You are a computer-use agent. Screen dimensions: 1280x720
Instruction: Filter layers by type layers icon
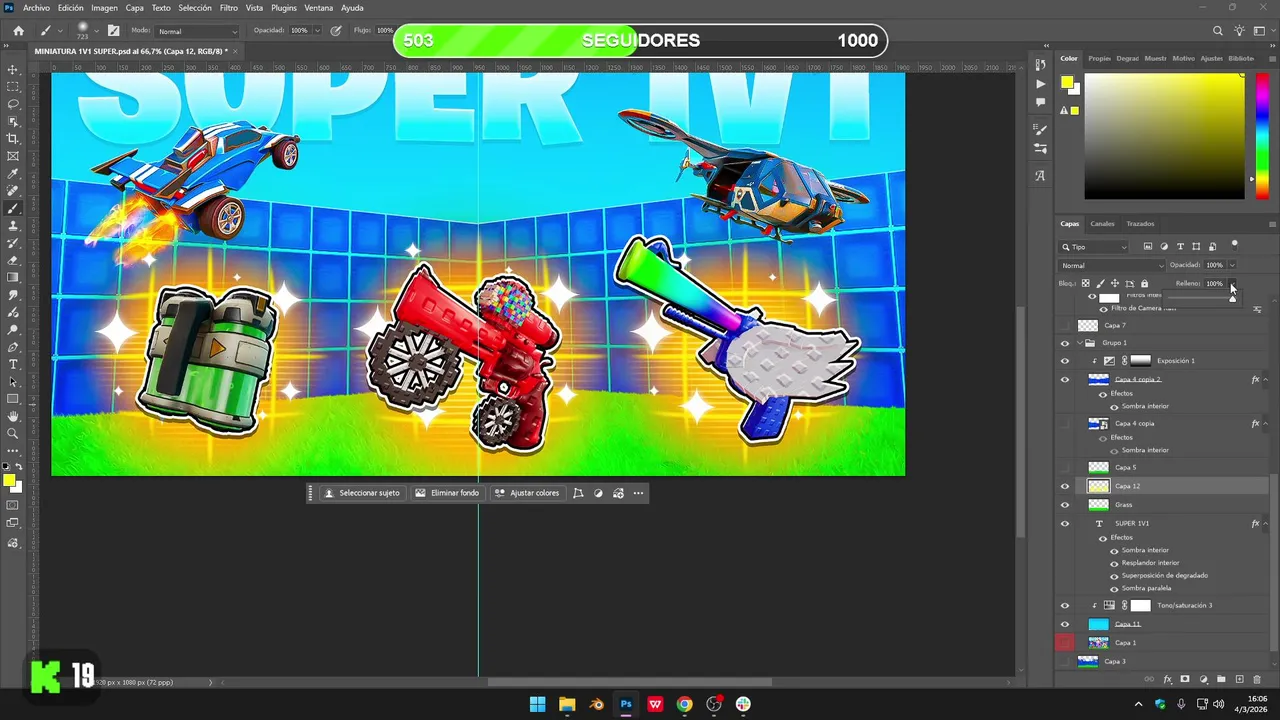tap(1180, 246)
